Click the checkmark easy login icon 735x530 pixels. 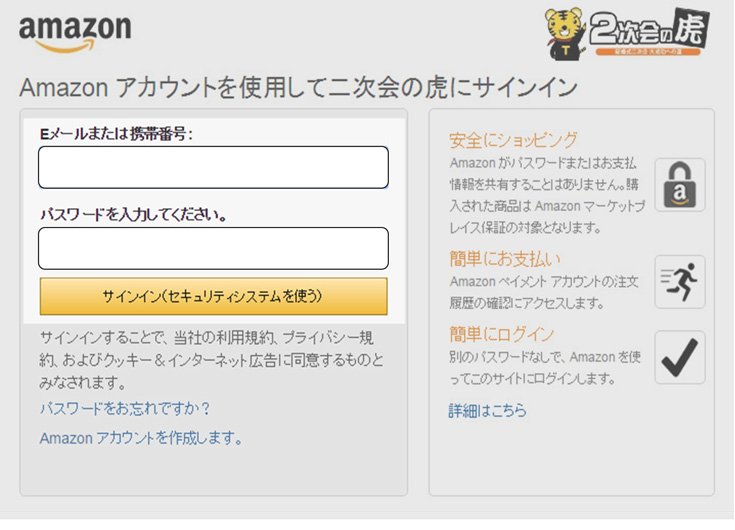[680, 358]
